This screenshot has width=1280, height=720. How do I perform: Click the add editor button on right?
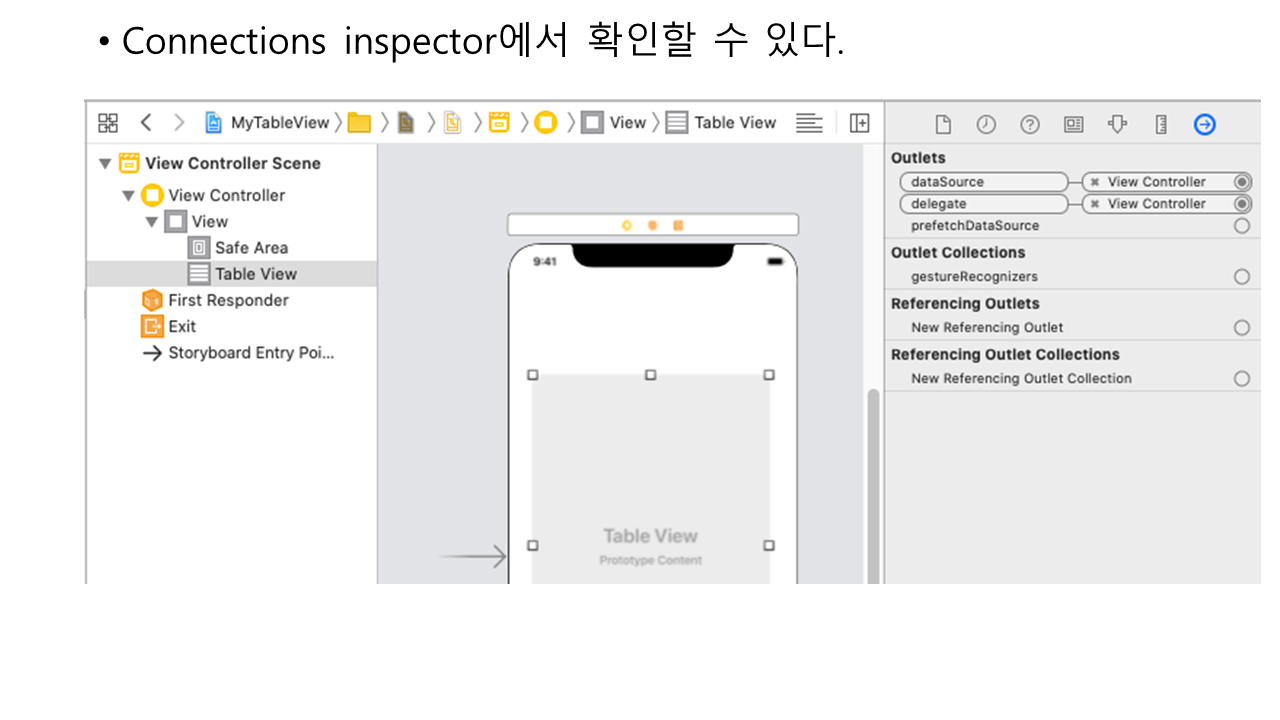(859, 123)
